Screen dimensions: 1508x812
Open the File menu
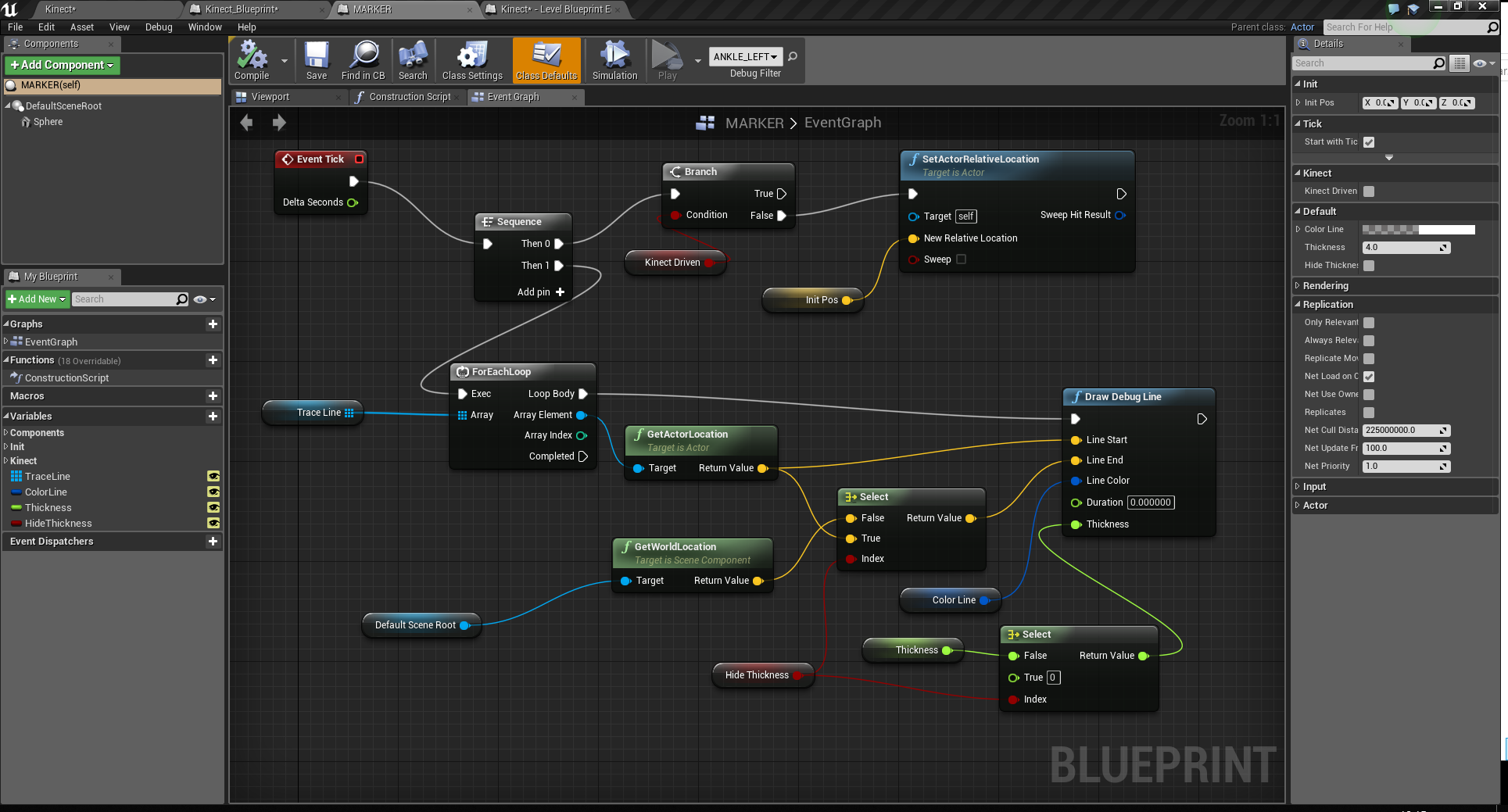pyautogui.click(x=15, y=27)
